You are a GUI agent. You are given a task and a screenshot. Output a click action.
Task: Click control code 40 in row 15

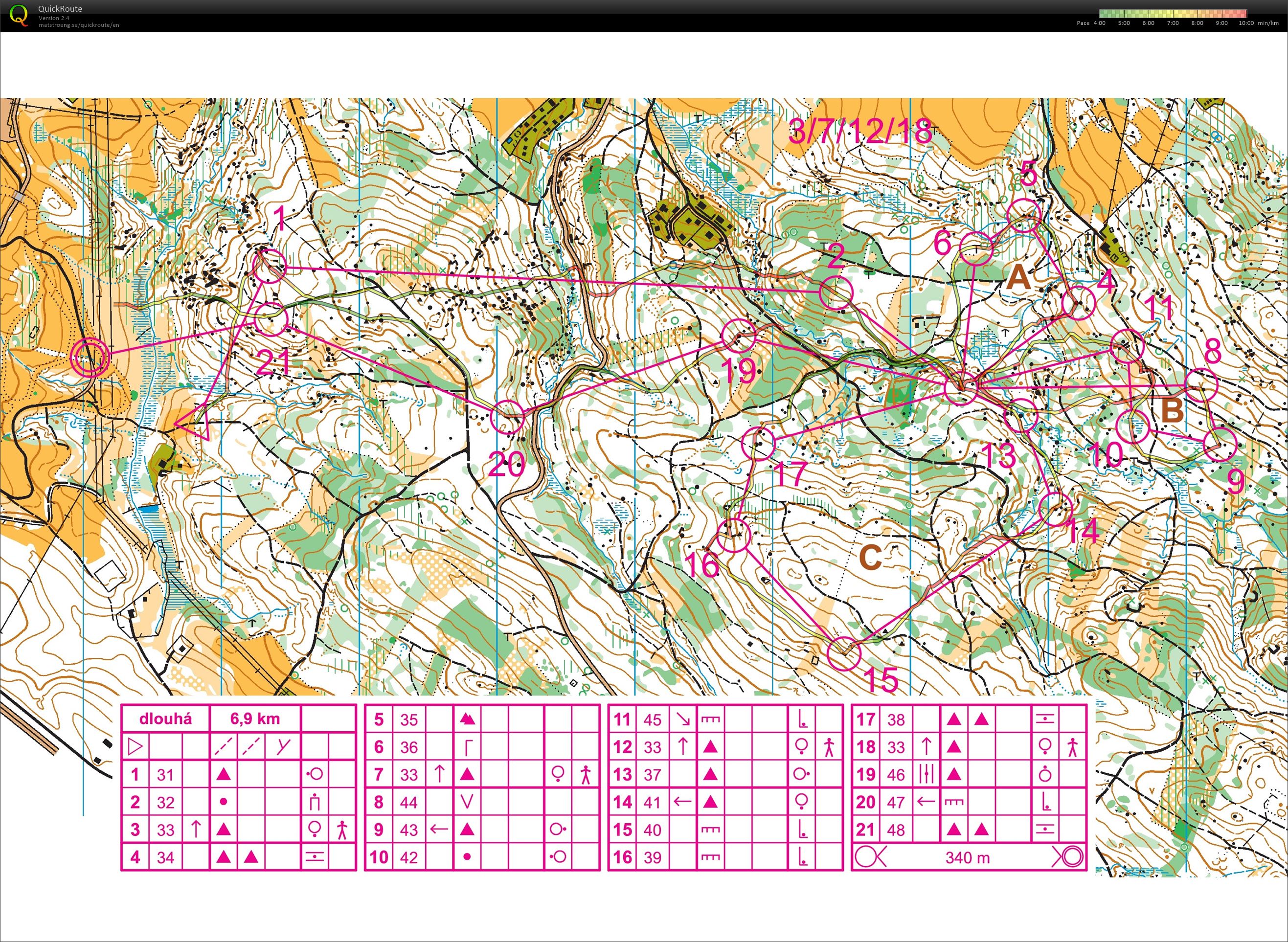(652, 830)
